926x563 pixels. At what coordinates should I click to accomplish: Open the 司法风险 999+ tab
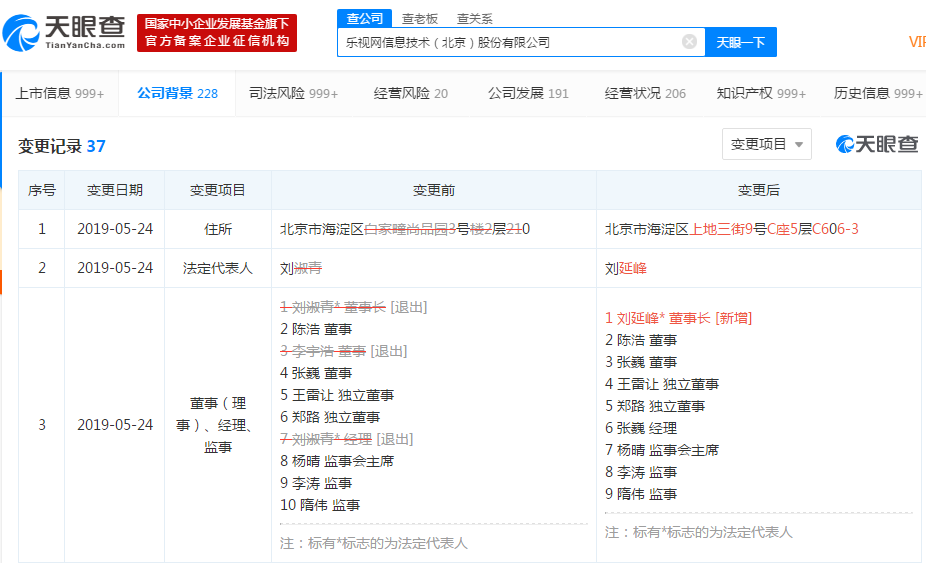[293, 93]
